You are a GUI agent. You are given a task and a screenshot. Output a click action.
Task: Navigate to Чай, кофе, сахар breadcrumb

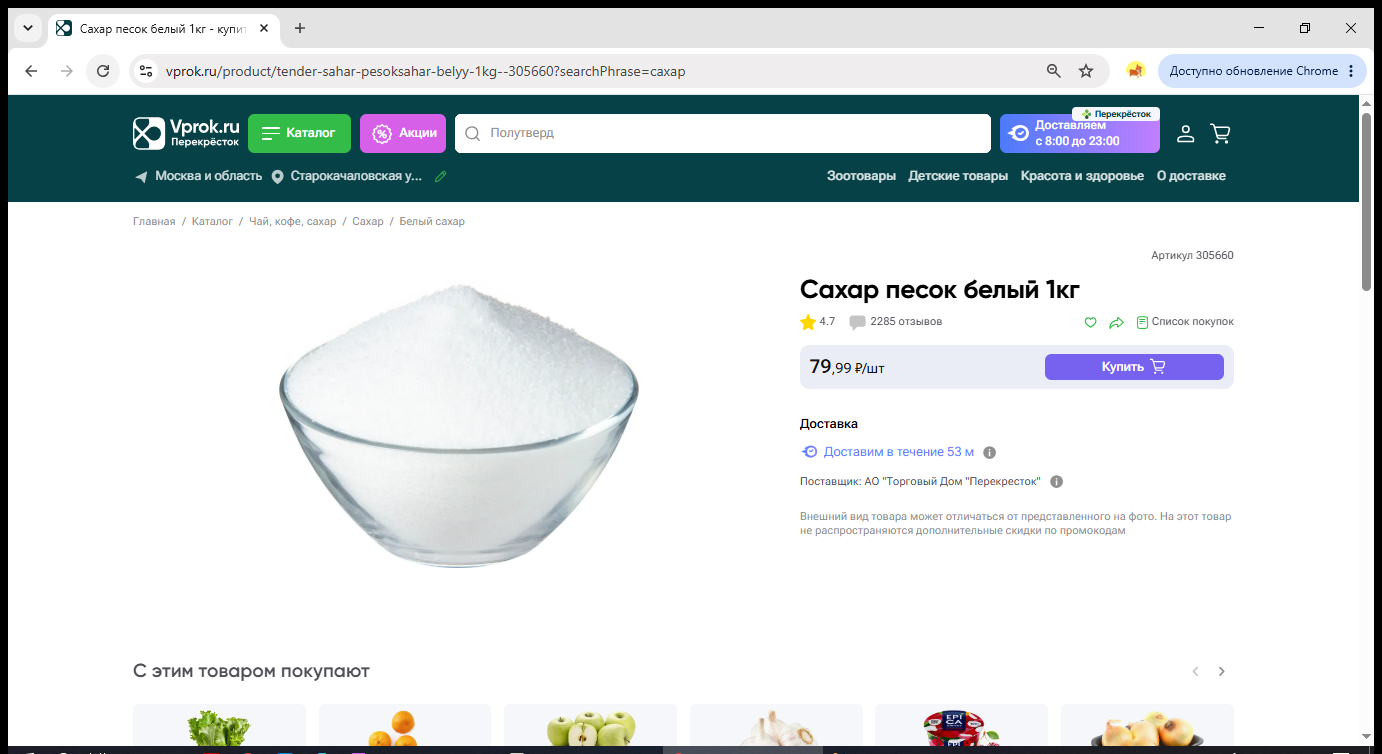tap(293, 221)
